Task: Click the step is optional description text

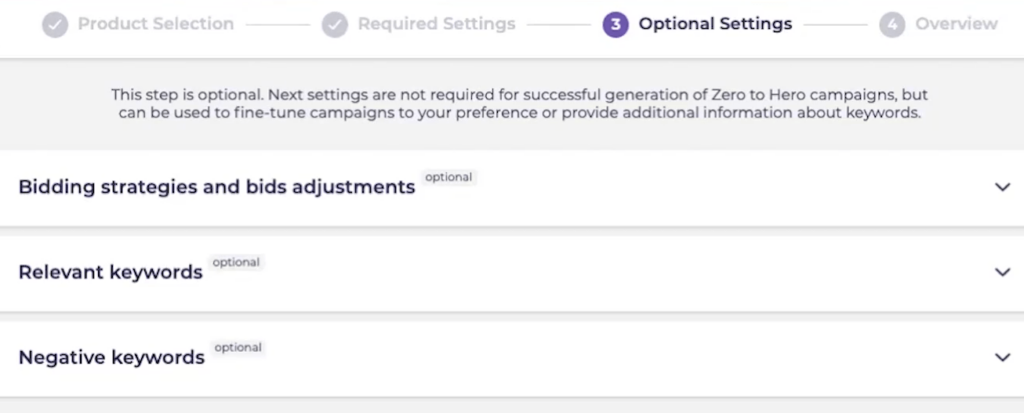Action: point(519,104)
